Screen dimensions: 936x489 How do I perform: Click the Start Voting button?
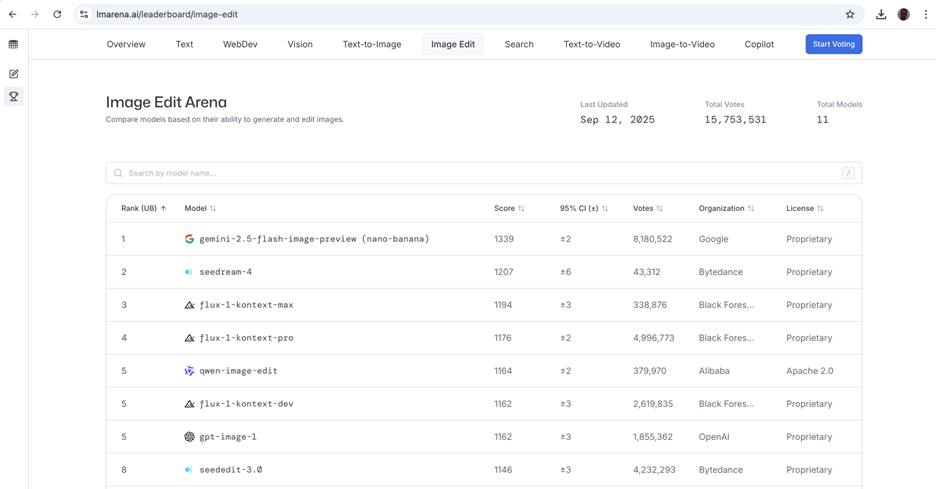pos(834,44)
